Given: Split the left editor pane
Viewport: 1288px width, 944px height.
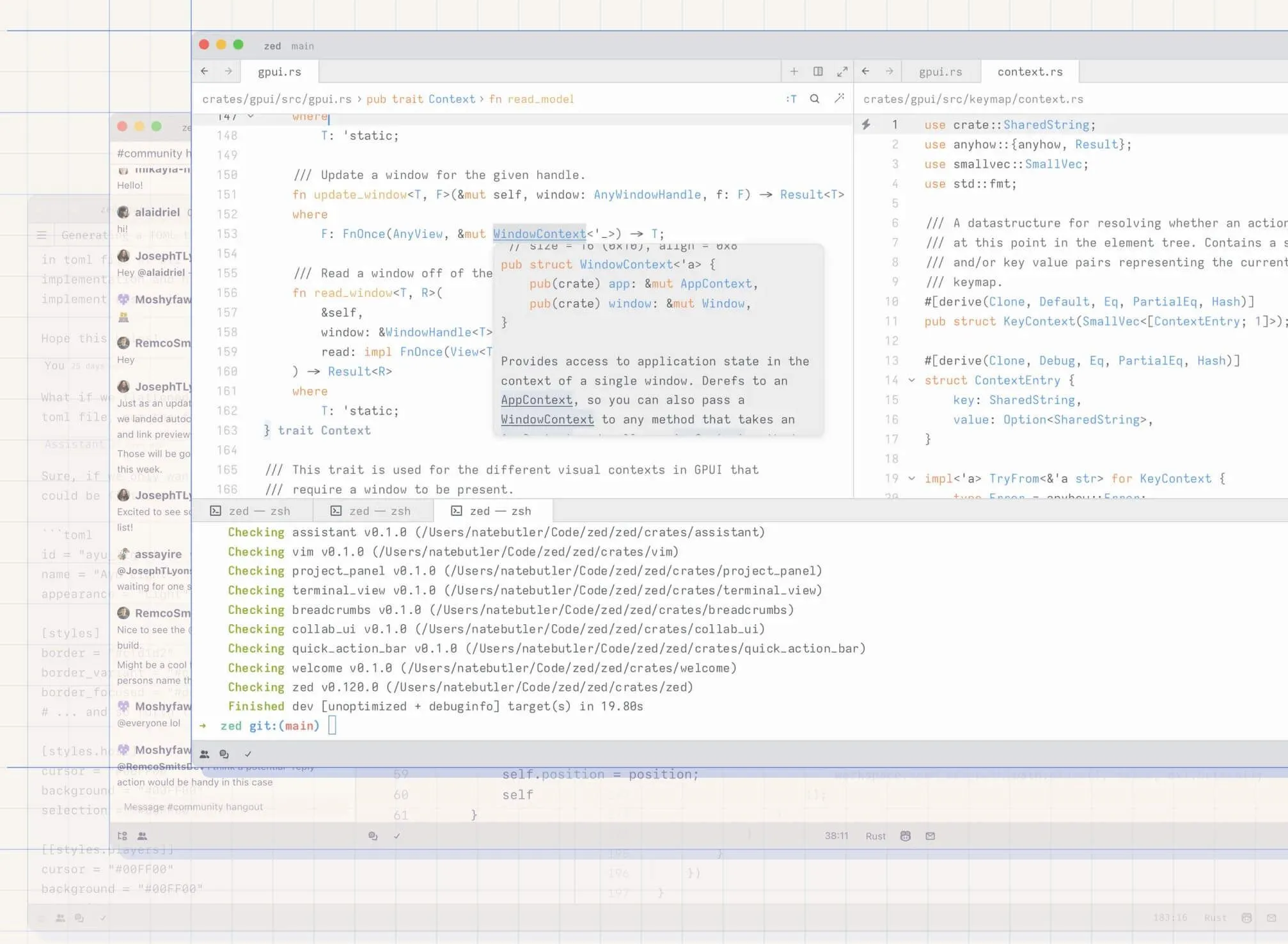Looking at the screenshot, I should coord(818,71).
